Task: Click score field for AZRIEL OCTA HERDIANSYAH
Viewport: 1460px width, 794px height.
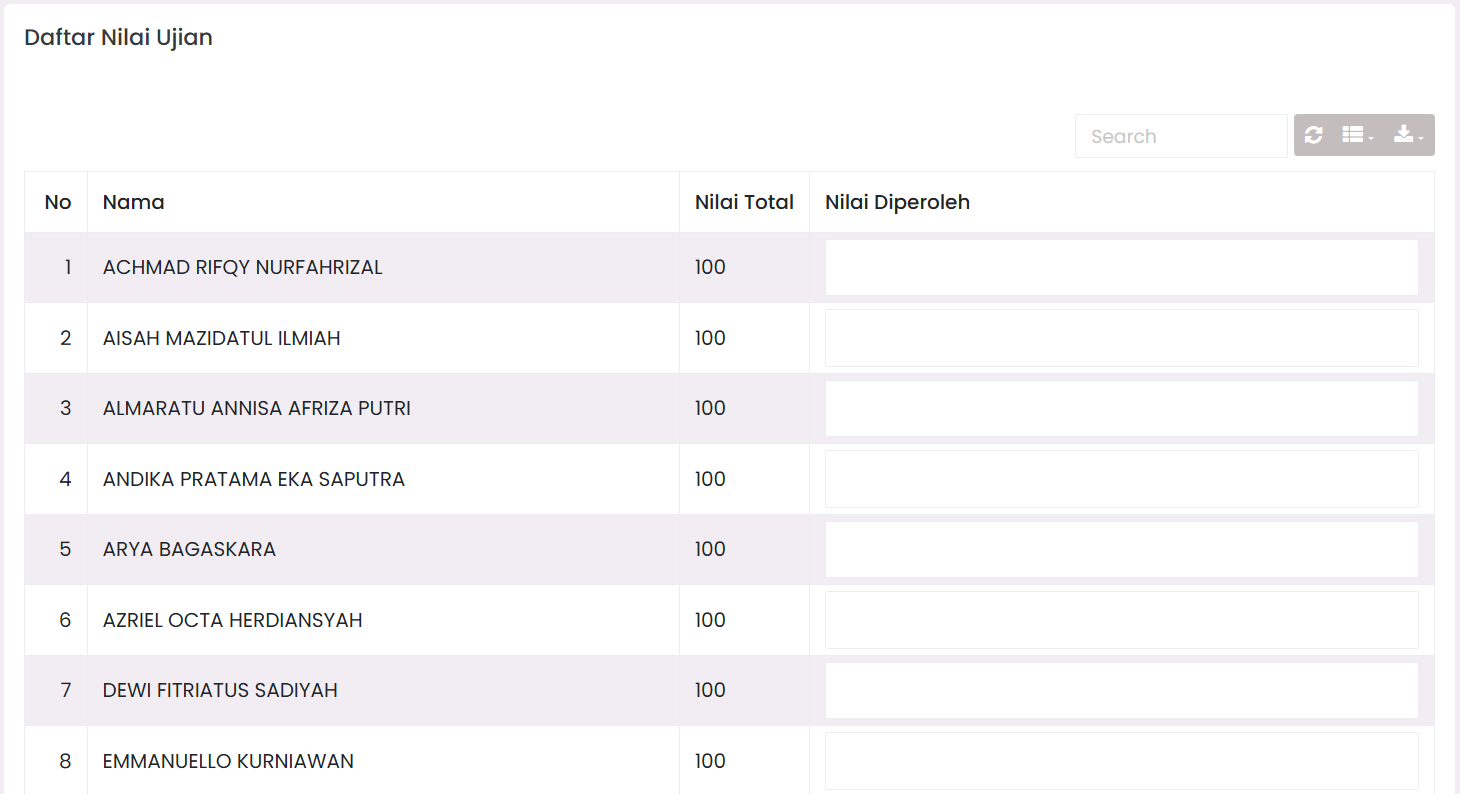Action: [1121, 620]
